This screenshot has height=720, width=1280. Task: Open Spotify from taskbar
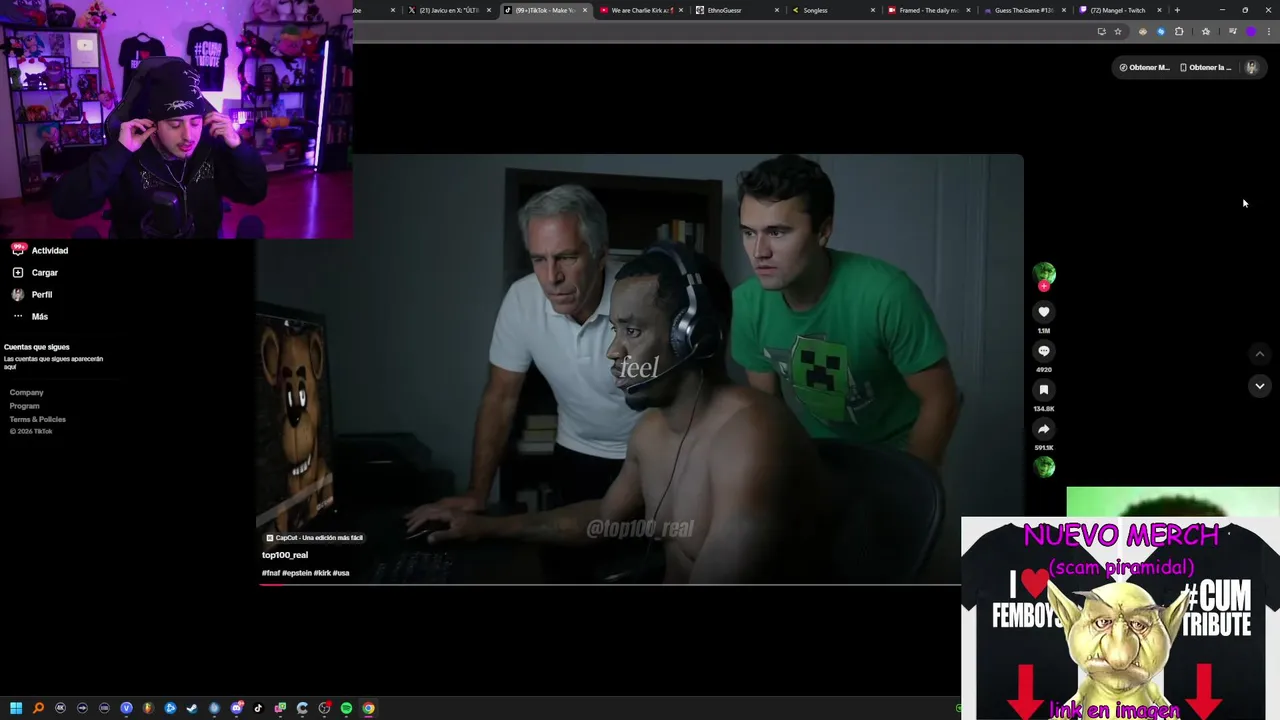click(x=346, y=708)
